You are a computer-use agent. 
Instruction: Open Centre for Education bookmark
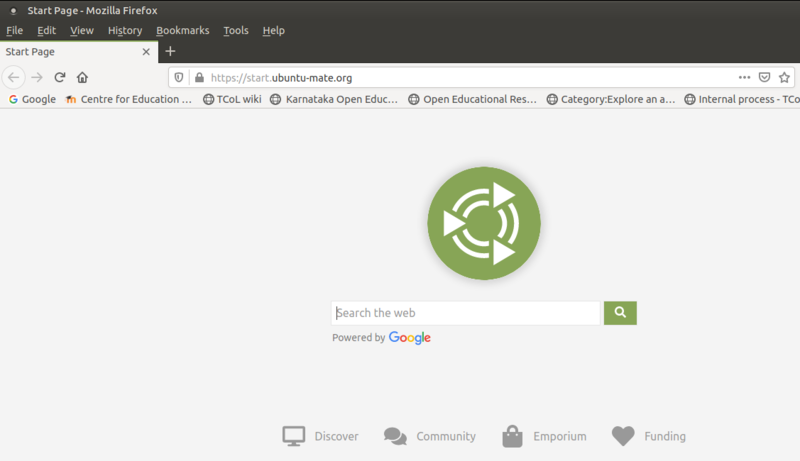pos(129,99)
